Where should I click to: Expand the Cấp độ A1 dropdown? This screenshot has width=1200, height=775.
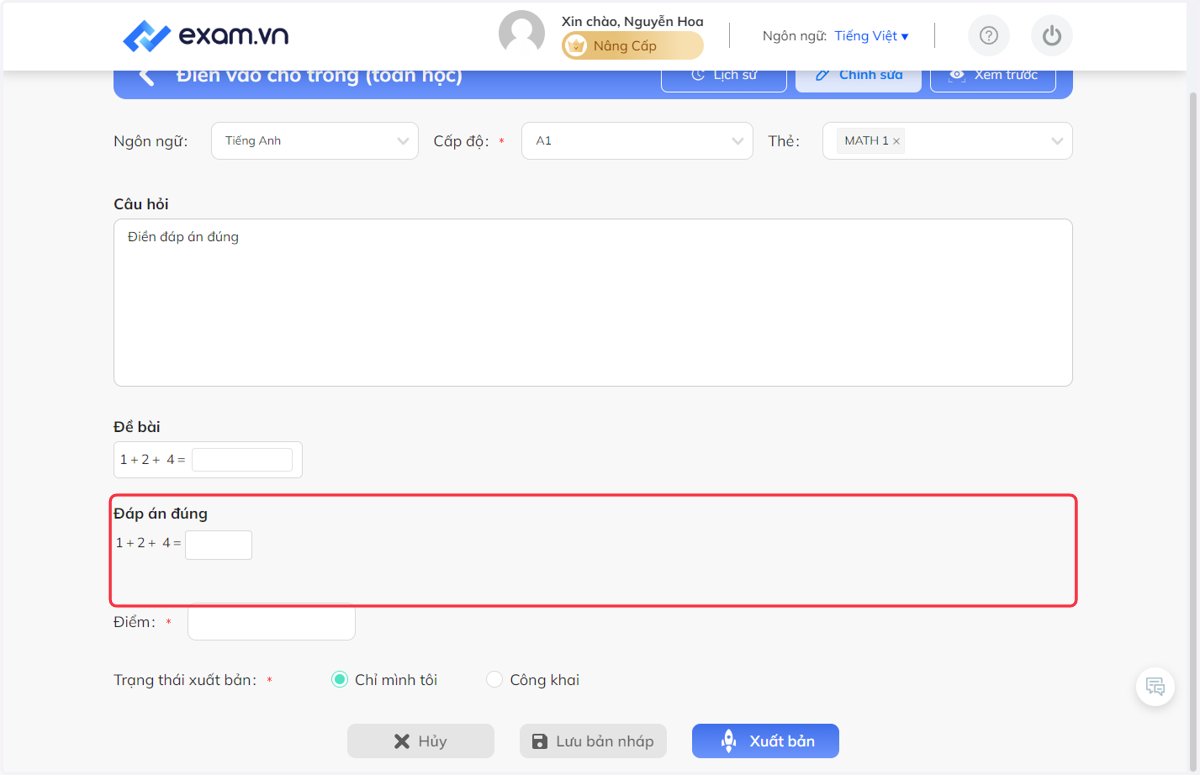(637, 141)
